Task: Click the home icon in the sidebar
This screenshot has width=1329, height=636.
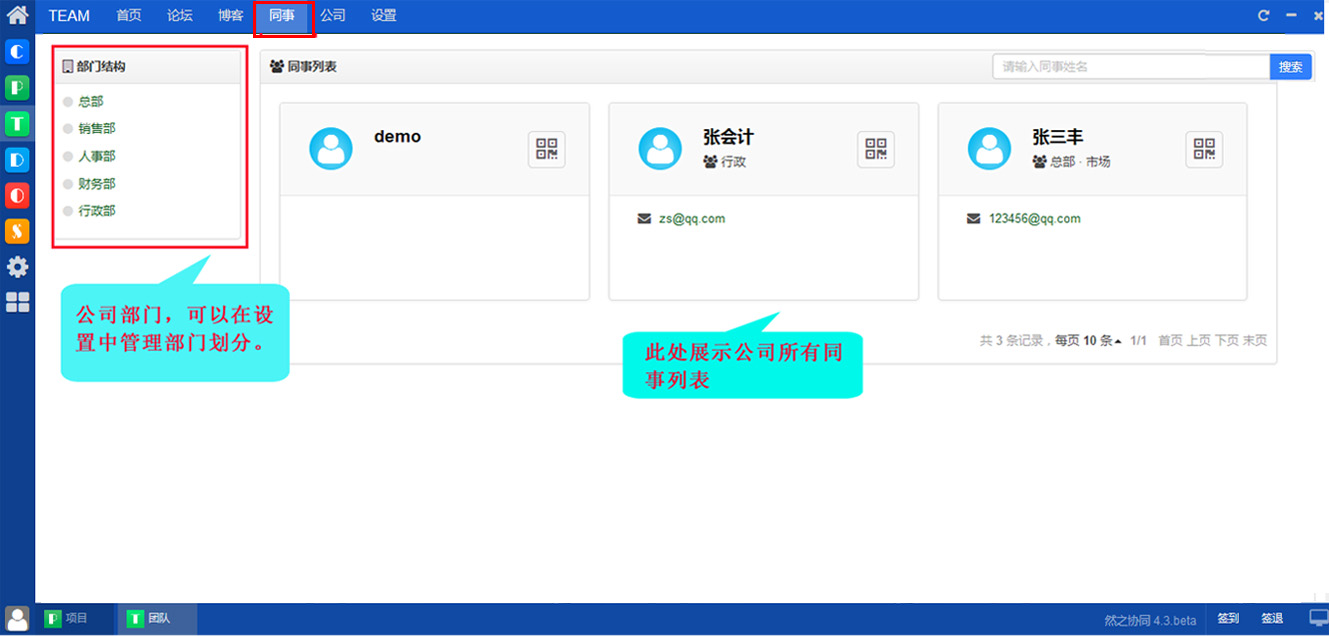Action: tap(17, 15)
